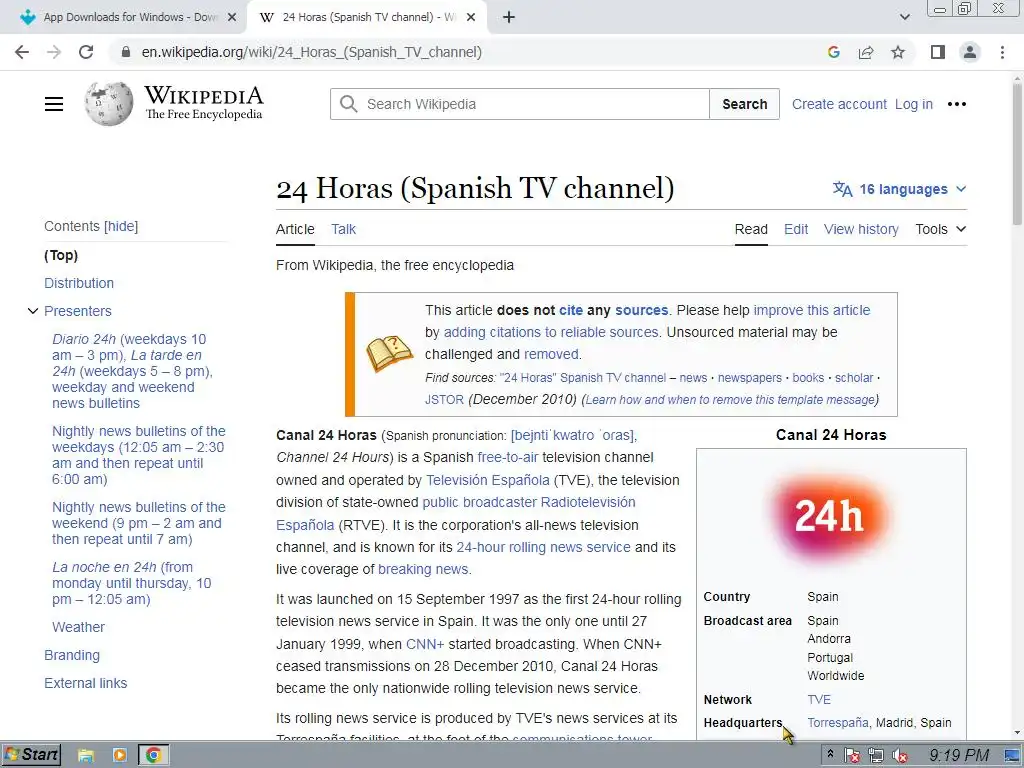The image size is (1024, 768).
Task: Open the JSTOR source link
Action: click(x=444, y=400)
